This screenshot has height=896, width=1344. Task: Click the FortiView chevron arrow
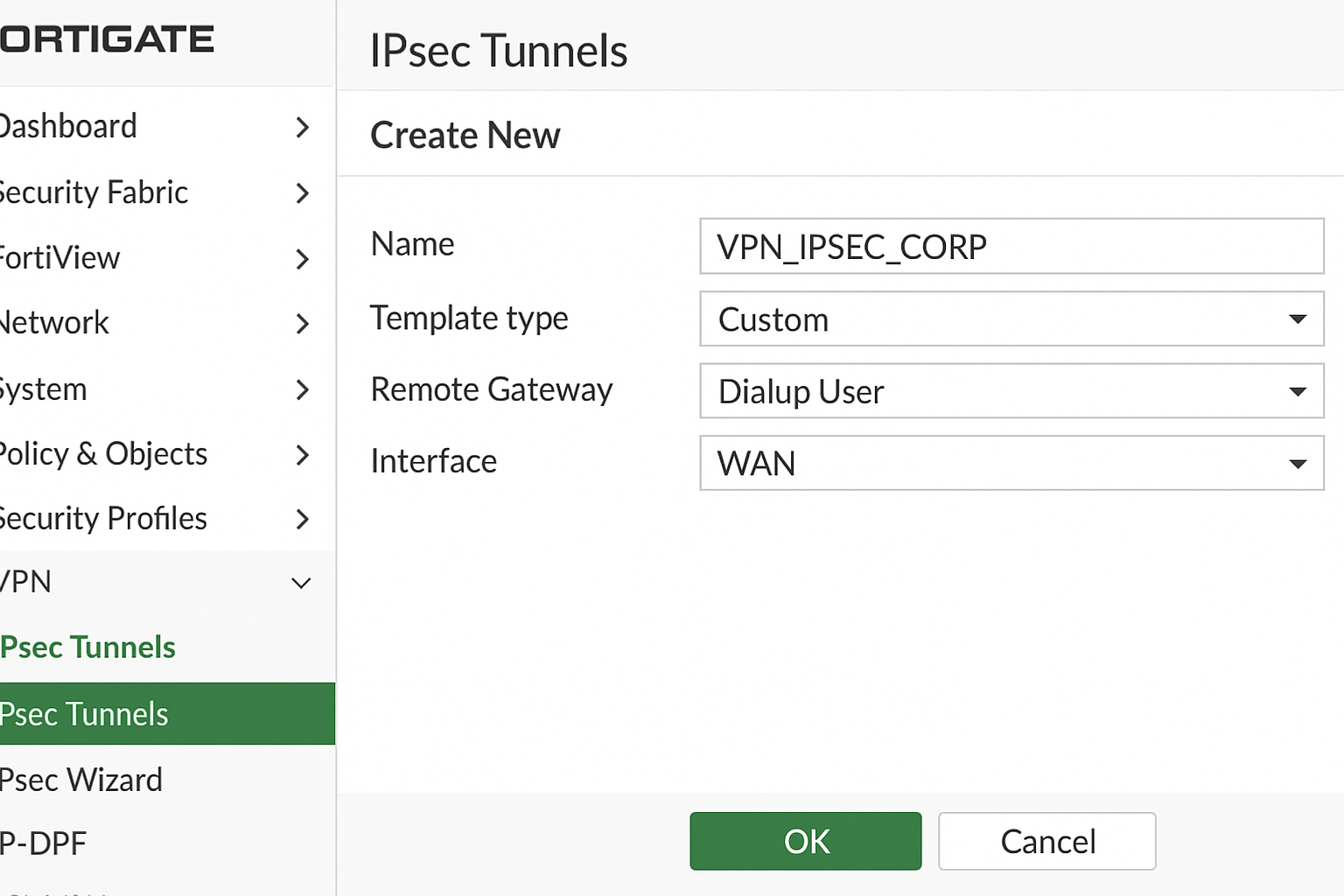[302, 259]
